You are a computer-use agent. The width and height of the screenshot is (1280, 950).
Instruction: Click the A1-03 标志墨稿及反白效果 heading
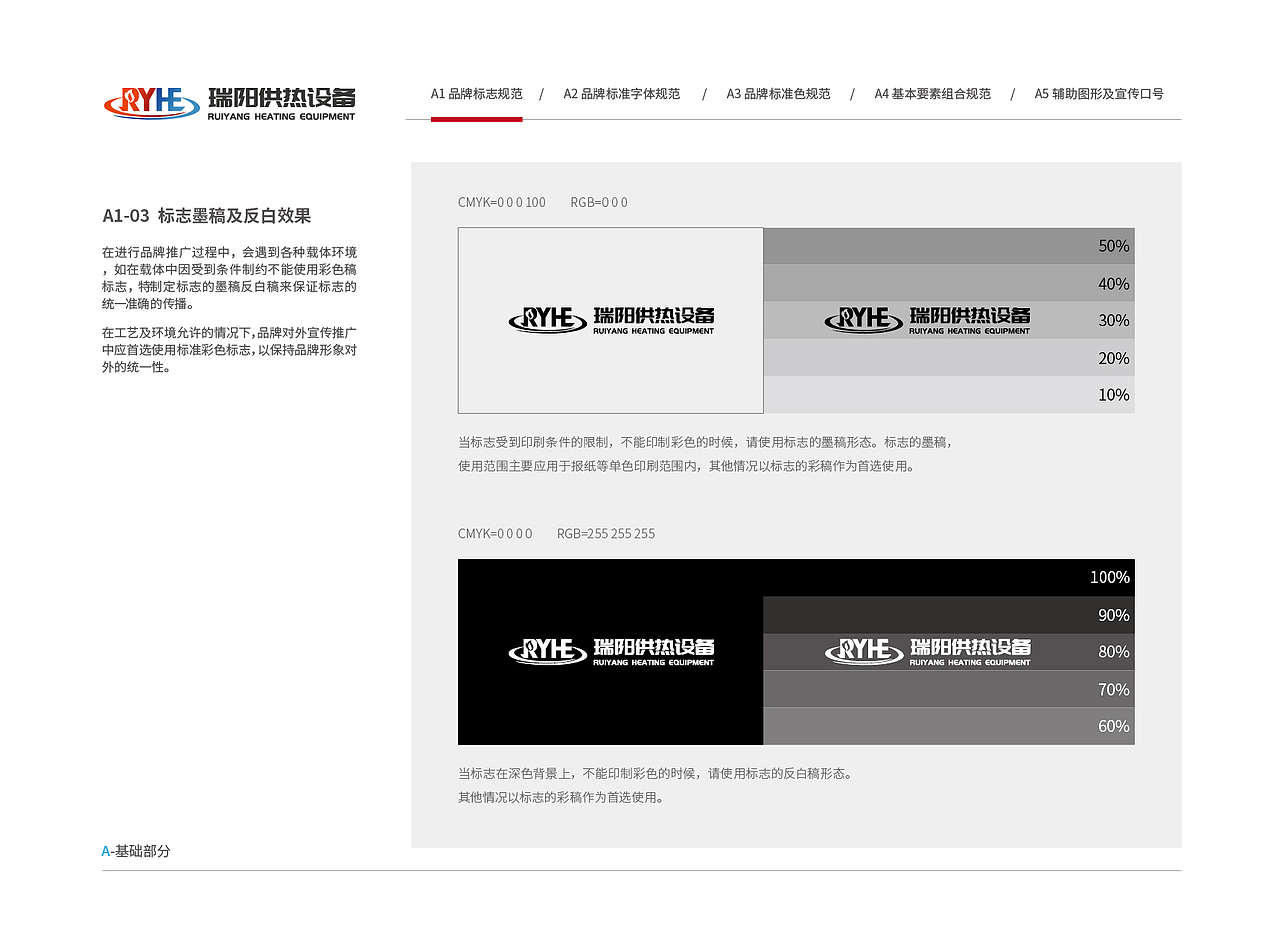tap(207, 215)
